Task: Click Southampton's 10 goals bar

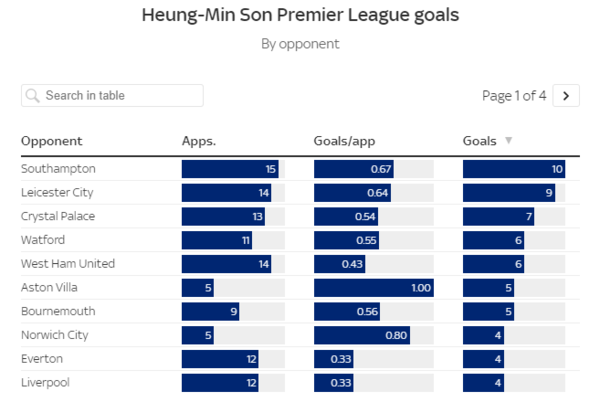Action: 515,169
